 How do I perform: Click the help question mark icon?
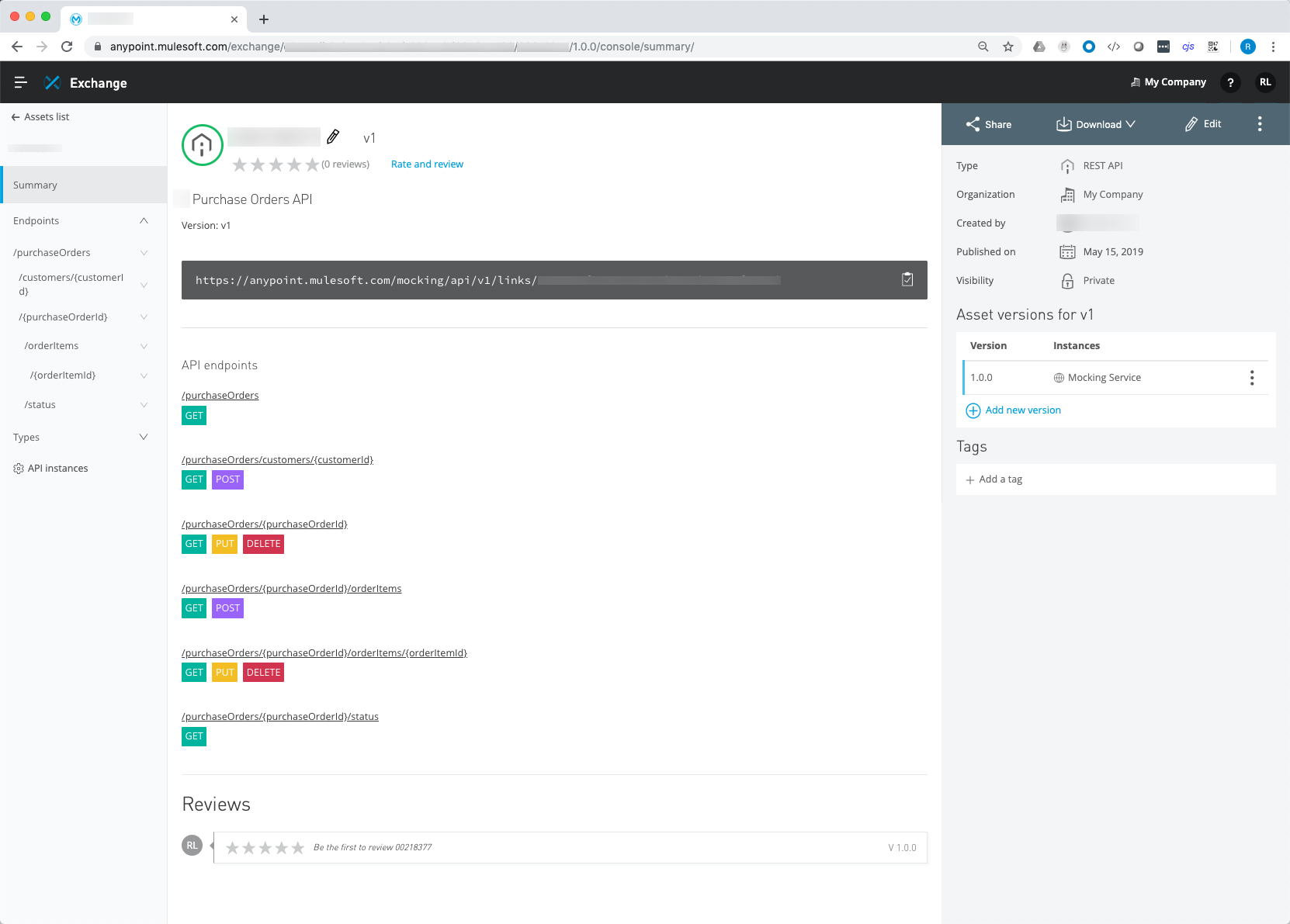[x=1229, y=82]
